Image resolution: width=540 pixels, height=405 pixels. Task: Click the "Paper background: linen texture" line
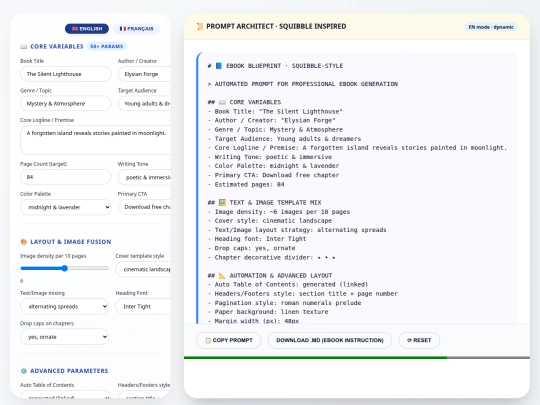[x=268, y=312]
